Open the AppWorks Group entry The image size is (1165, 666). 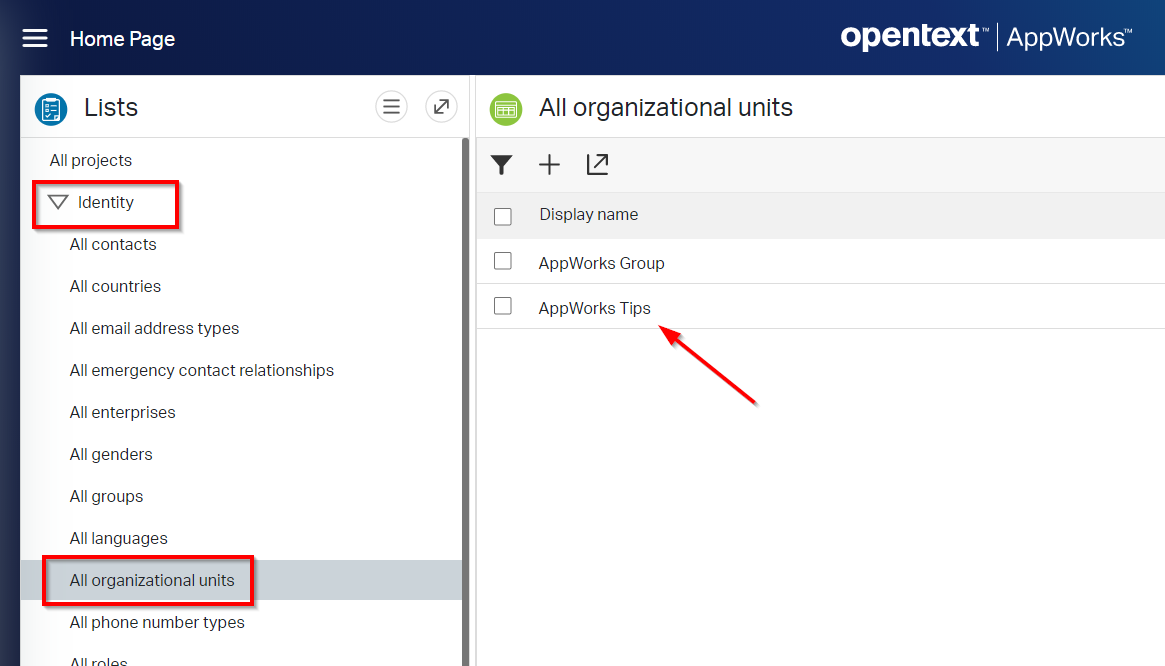602,263
